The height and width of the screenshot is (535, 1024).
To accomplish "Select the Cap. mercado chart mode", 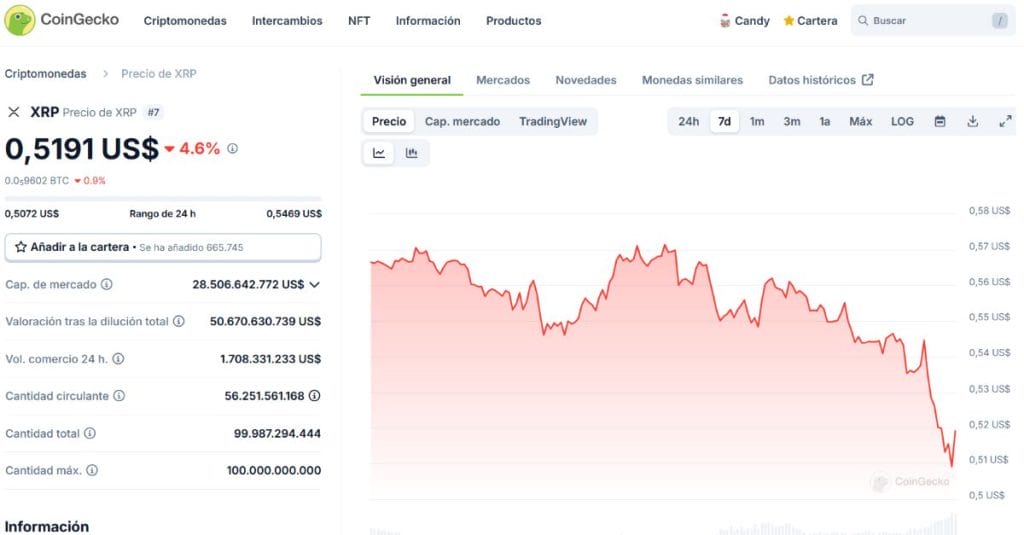I will click(x=462, y=122).
